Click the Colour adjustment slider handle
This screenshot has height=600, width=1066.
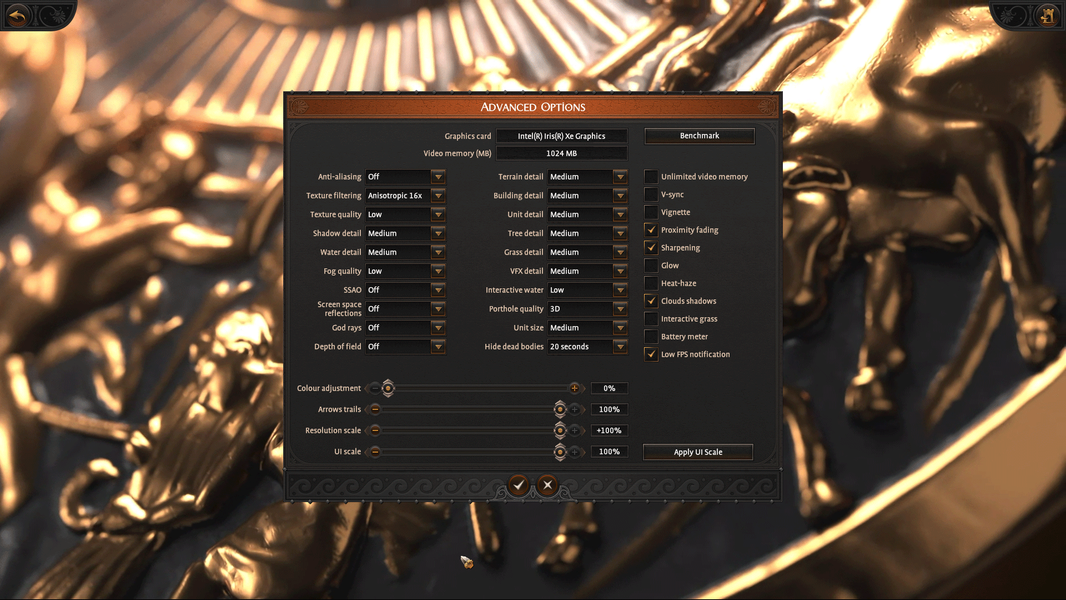click(388, 388)
